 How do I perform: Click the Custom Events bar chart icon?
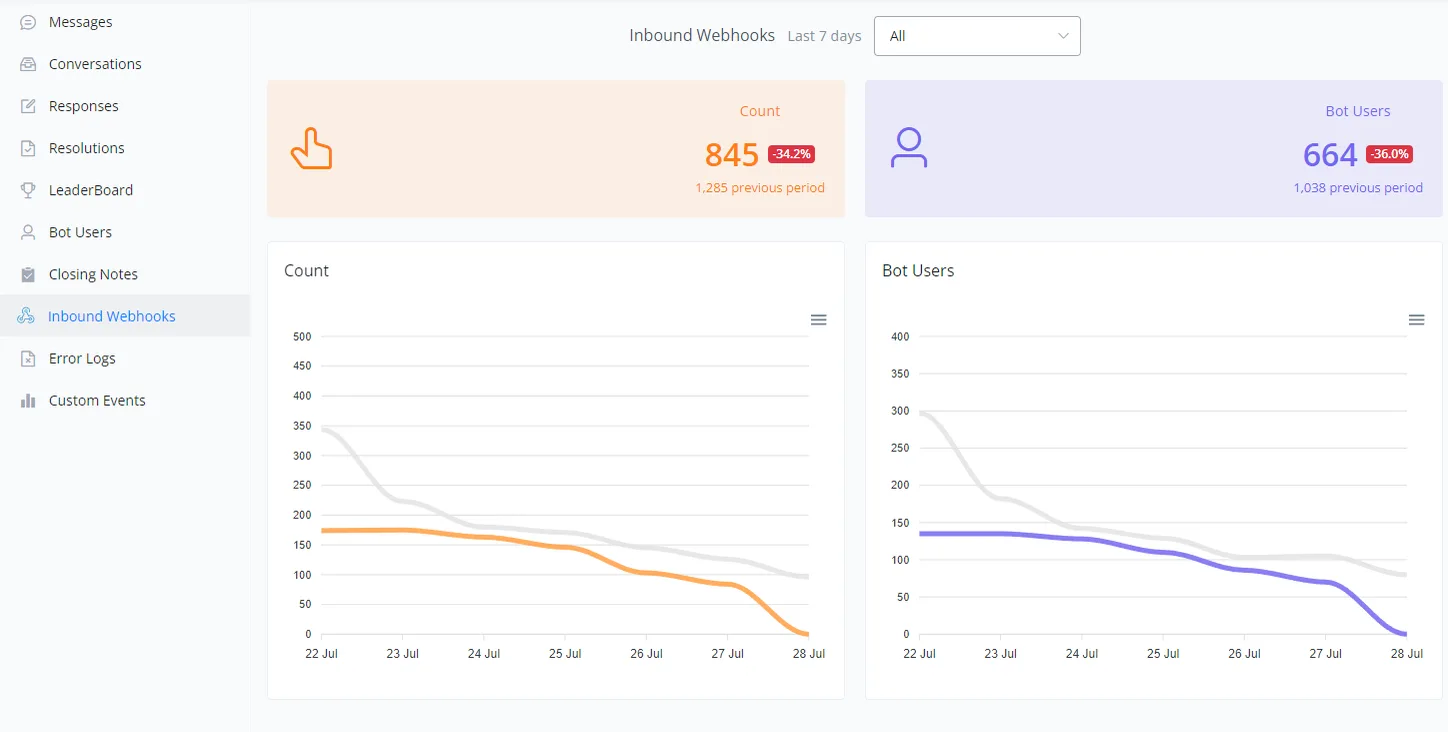click(28, 400)
